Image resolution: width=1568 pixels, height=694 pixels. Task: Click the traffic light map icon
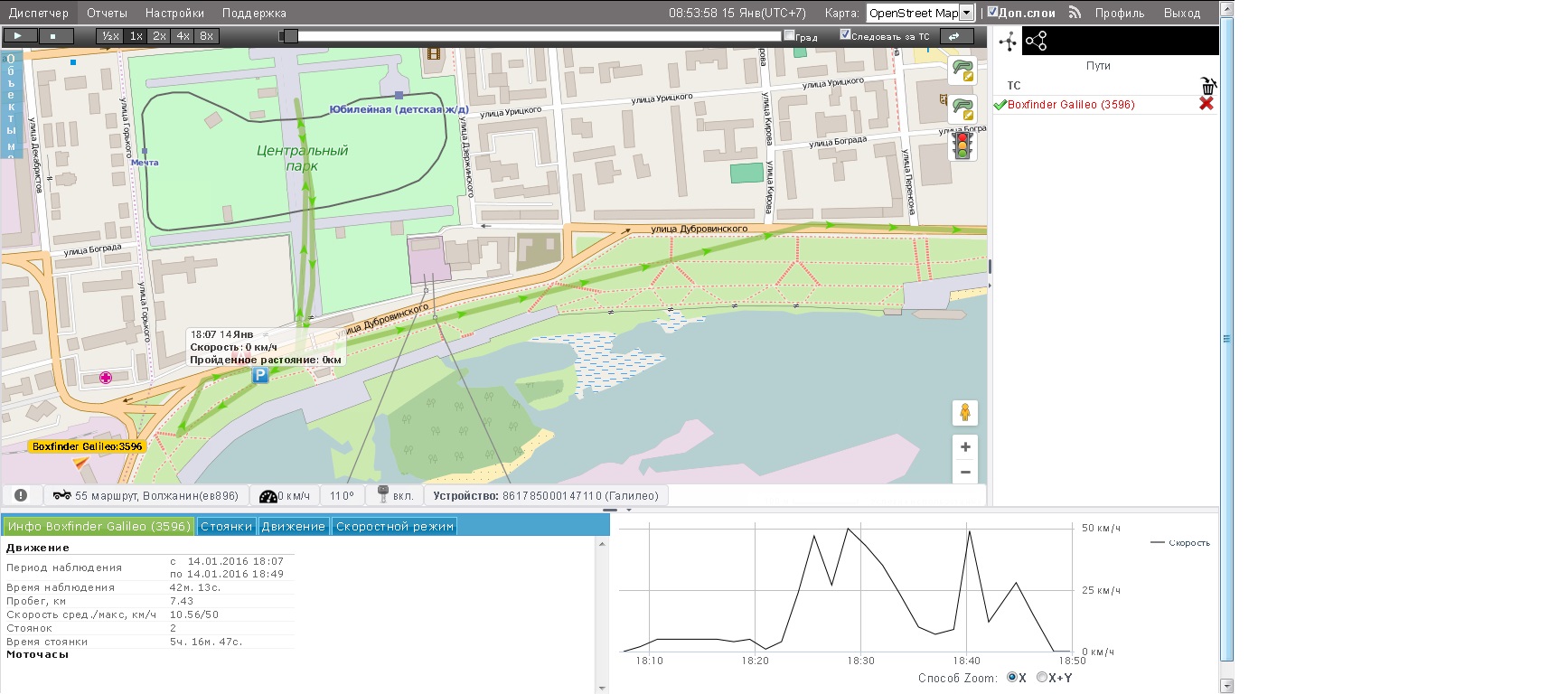click(962, 145)
